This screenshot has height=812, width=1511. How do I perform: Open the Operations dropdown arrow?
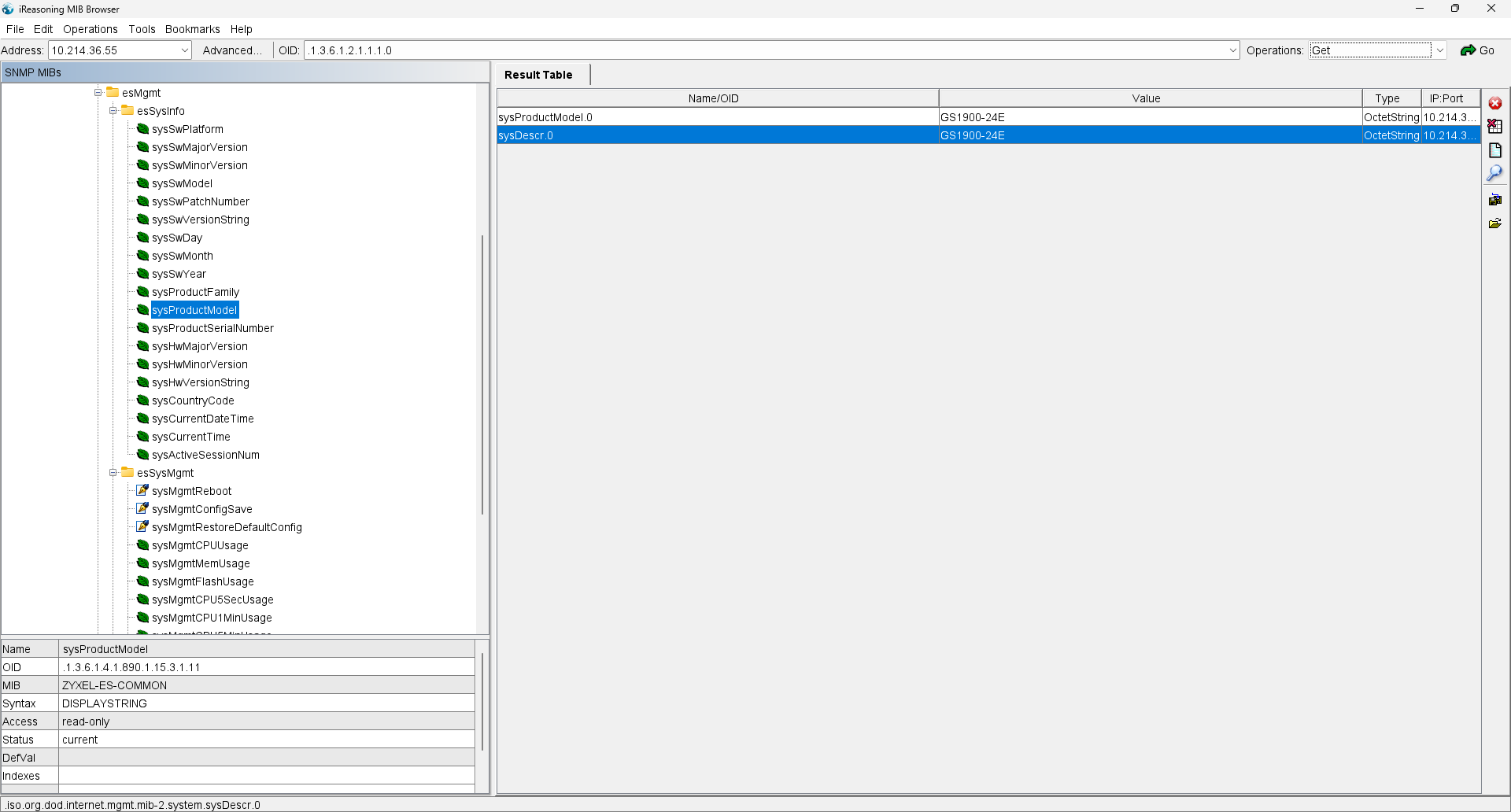click(1439, 50)
